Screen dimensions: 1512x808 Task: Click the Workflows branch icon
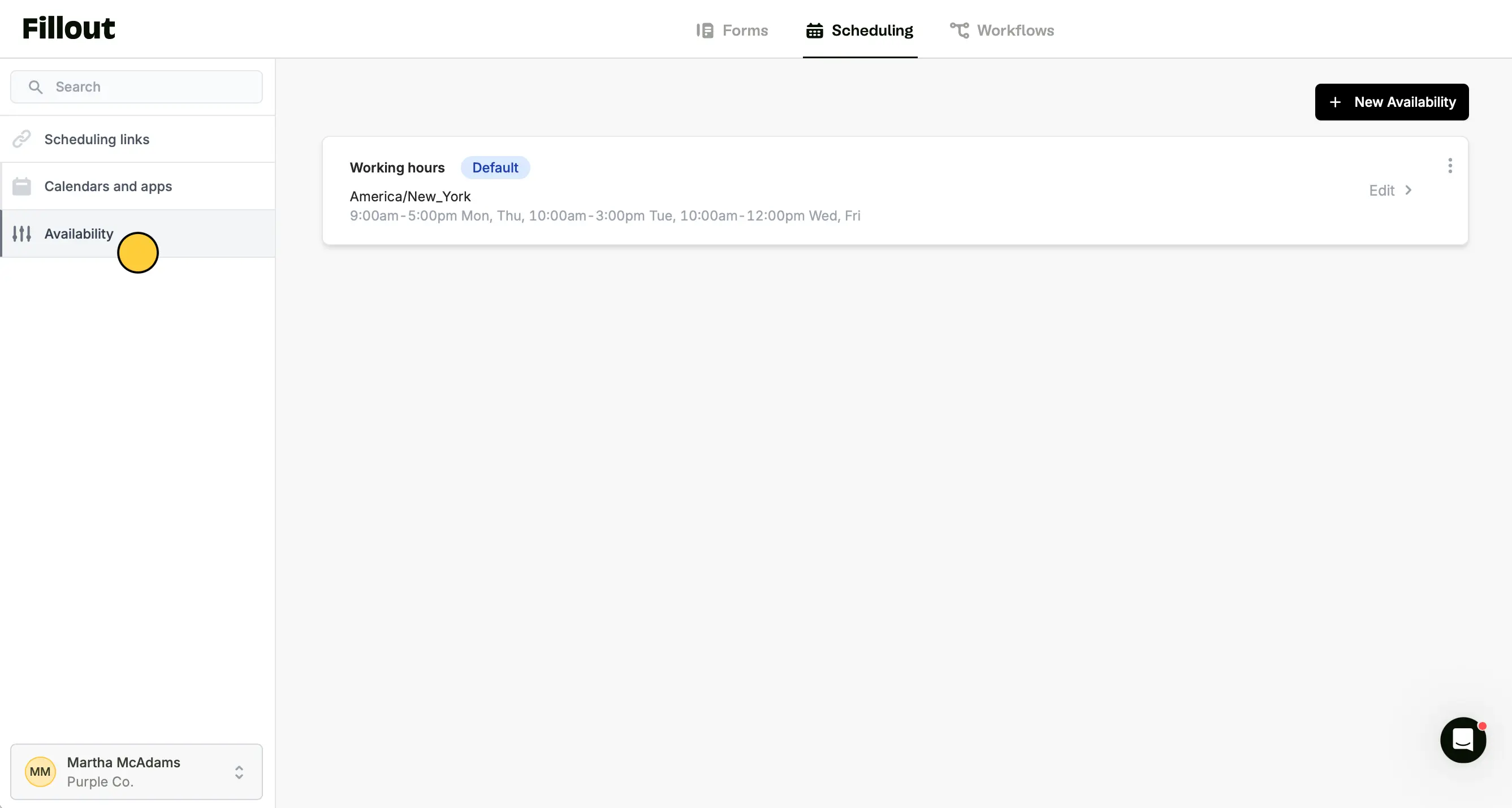(x=959, y=31)
